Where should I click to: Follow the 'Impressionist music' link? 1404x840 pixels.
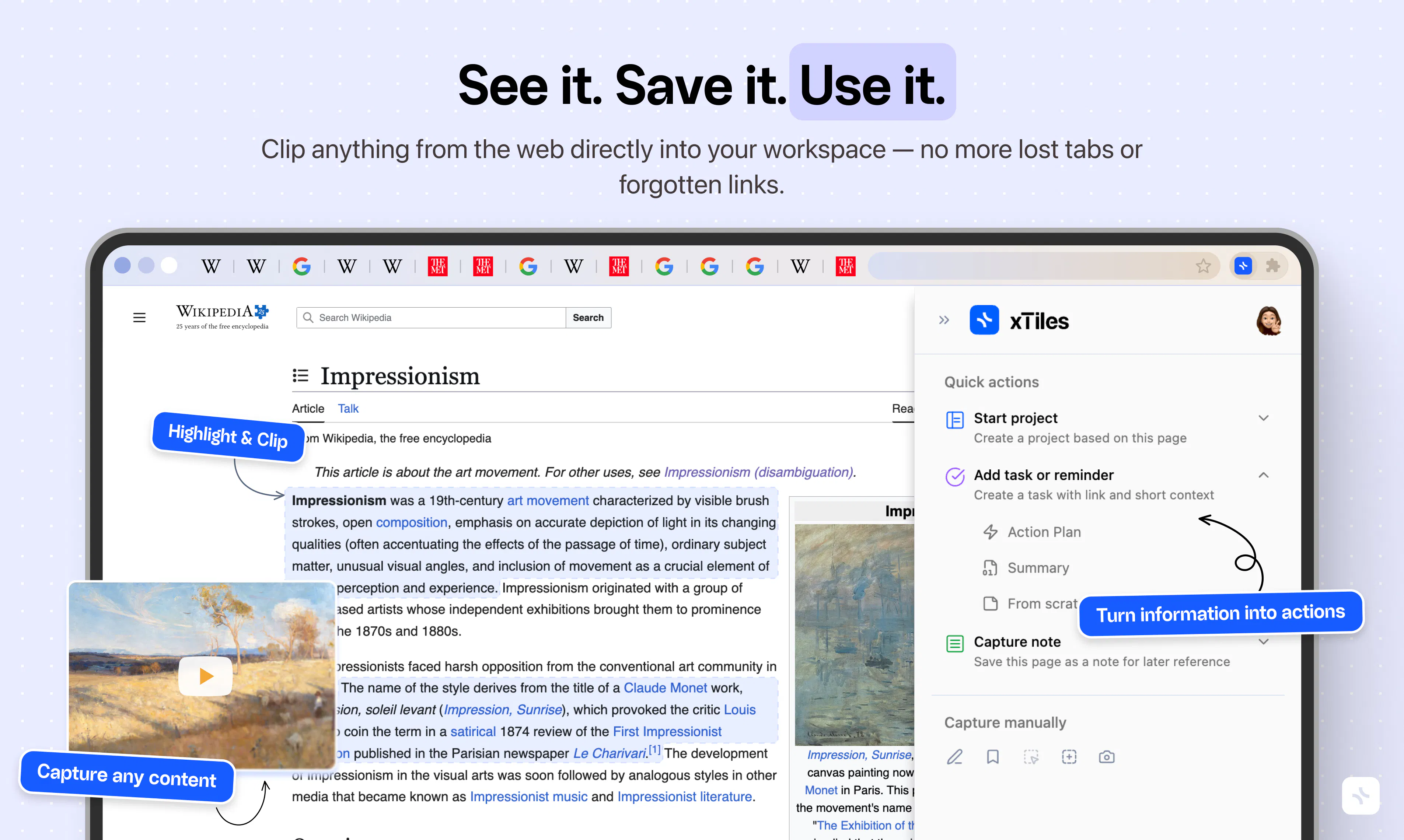(x=528, y=797)
